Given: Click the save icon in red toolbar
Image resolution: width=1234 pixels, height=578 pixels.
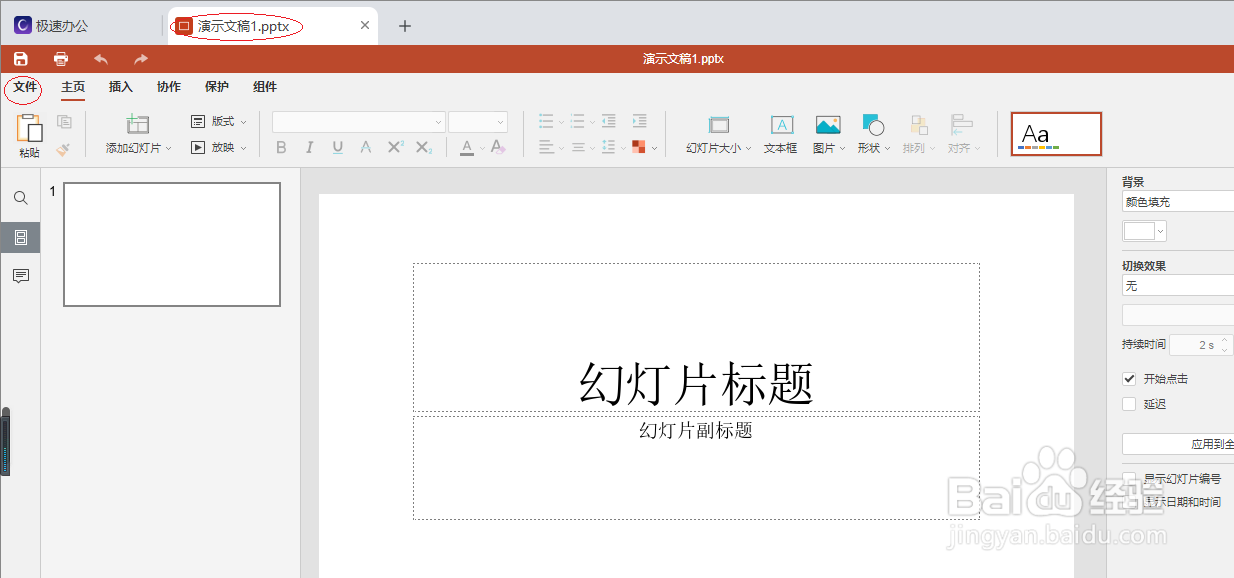Looking at the screenshot, I should [x=20, y=58].
